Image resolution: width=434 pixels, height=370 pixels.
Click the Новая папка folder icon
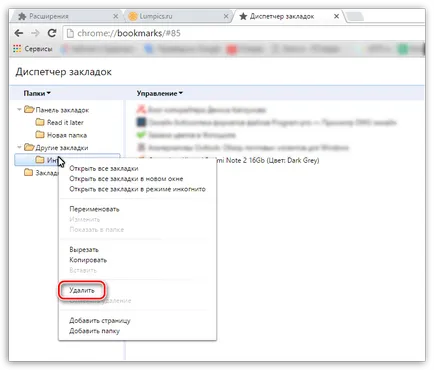[40, 135]
